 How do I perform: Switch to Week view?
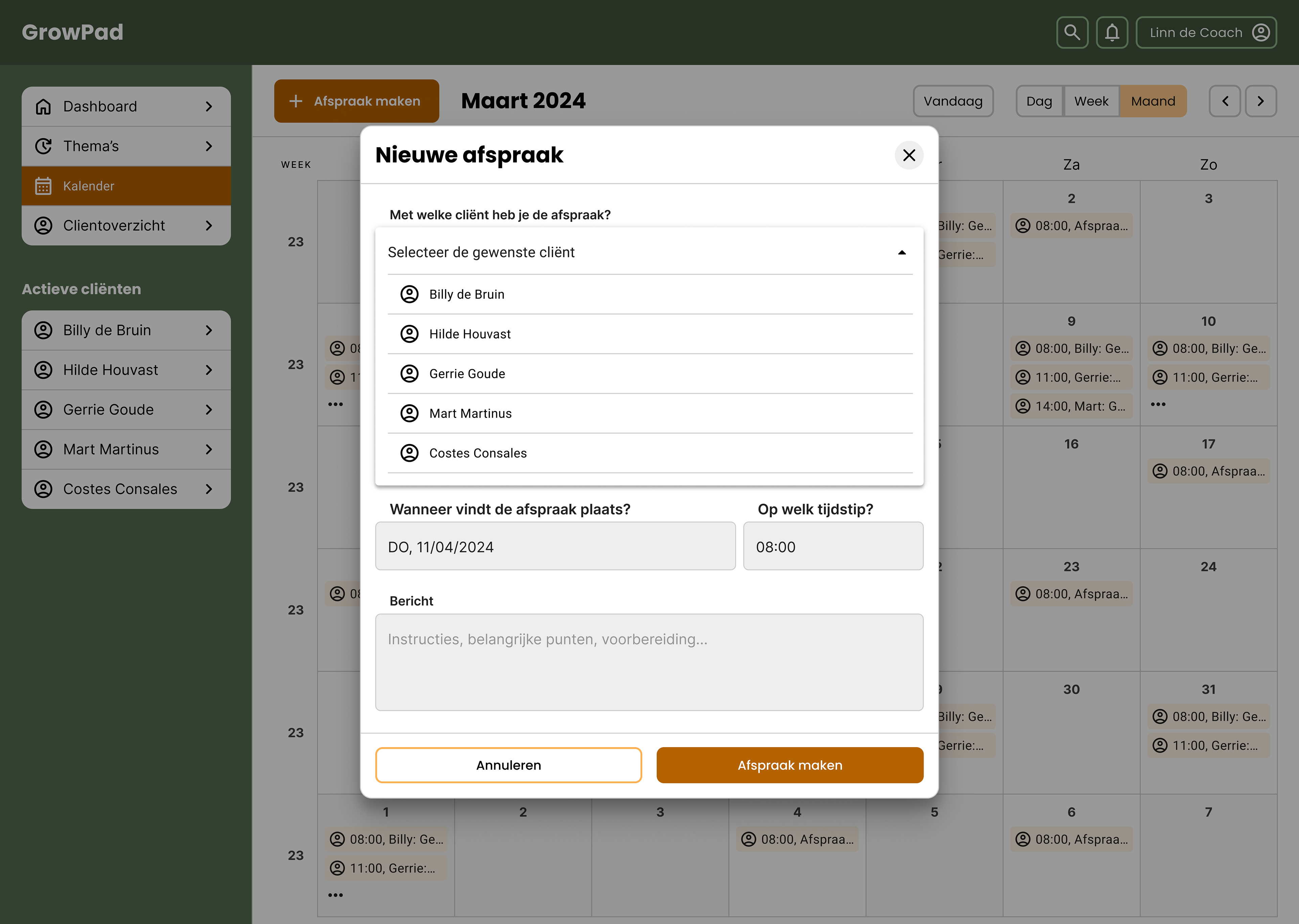tap(1091, 101)
